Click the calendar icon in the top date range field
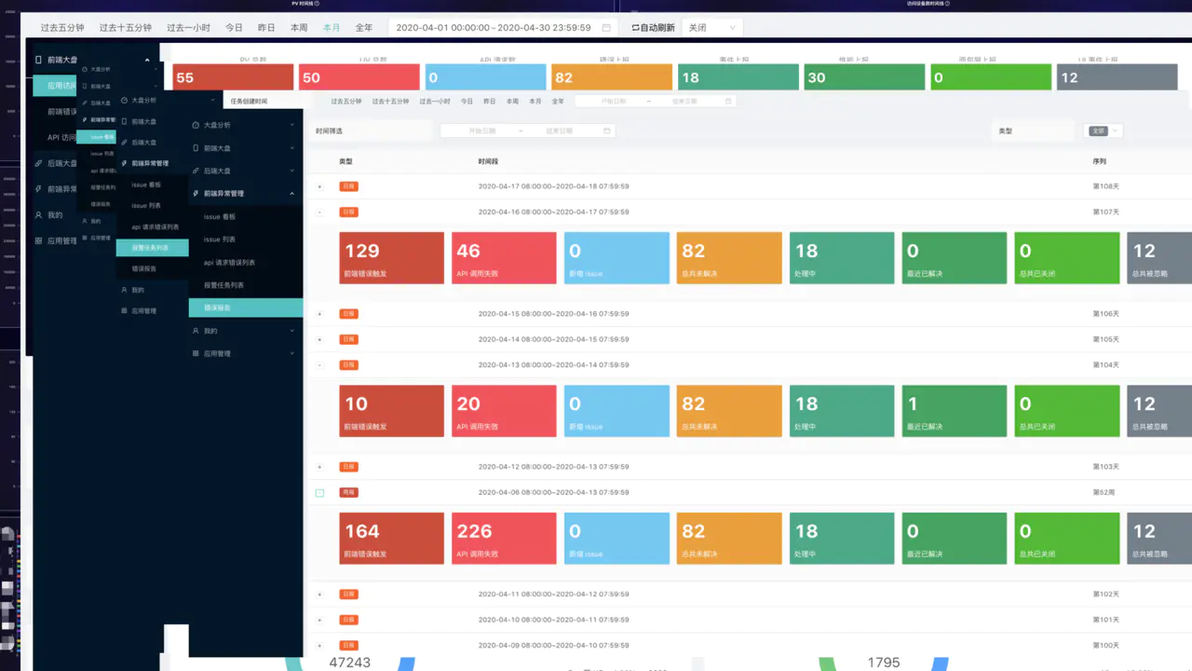The image size is (1192, 671). (606, 27)
